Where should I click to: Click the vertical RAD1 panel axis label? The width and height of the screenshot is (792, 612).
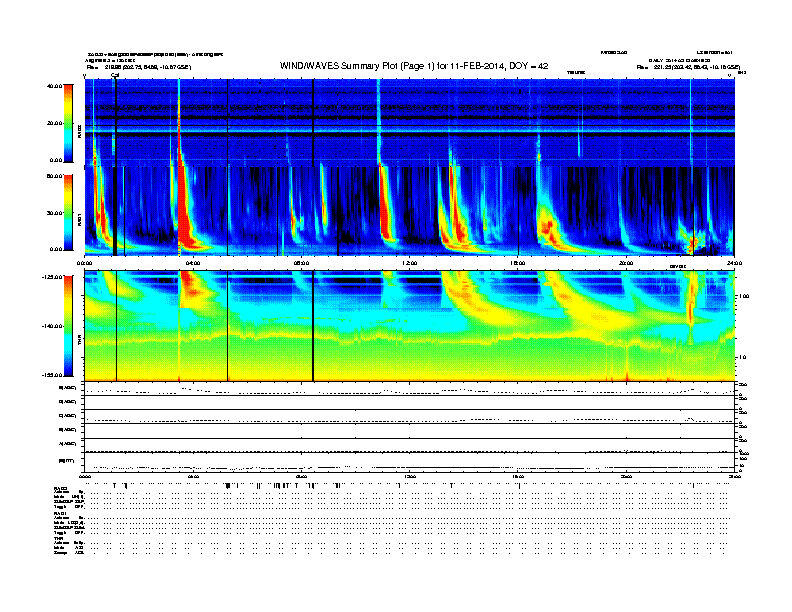pyautogui.click(x=80, y=219)
